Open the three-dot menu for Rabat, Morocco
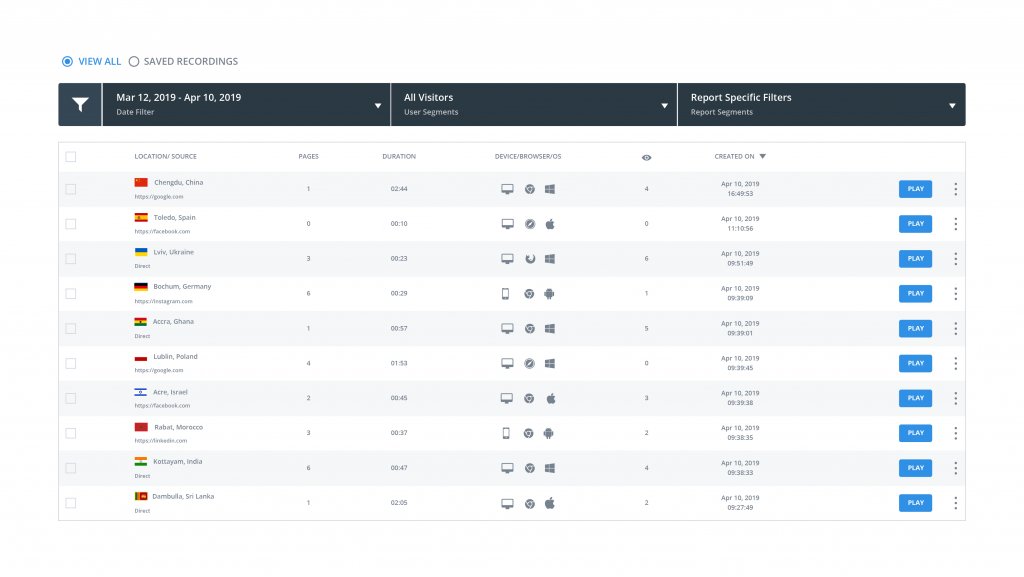The height and width of the screenshot is (577, 1024). [955, 433]
